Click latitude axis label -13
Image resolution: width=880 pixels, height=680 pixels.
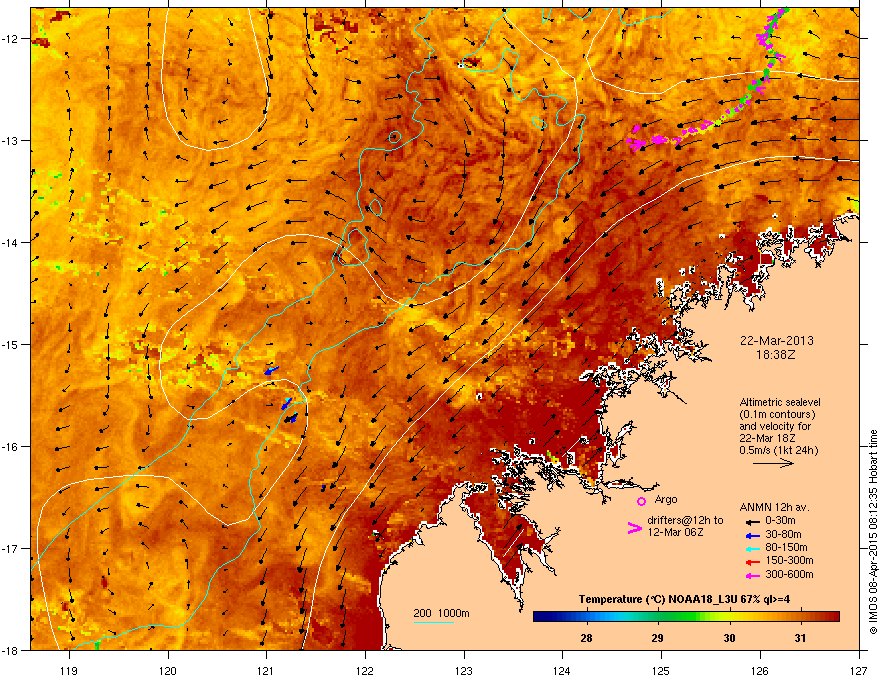pos(9,140)
